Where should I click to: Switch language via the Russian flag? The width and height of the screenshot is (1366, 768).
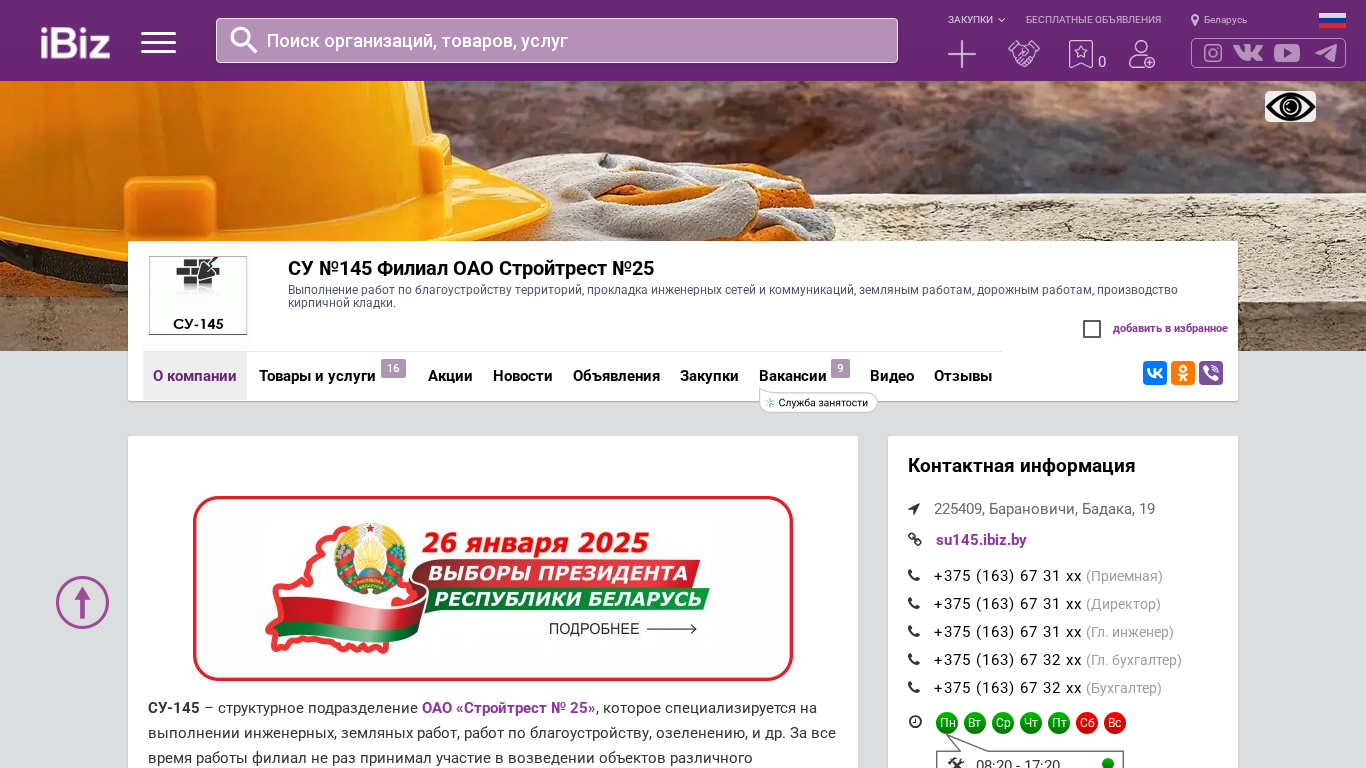coord(1332,20)
